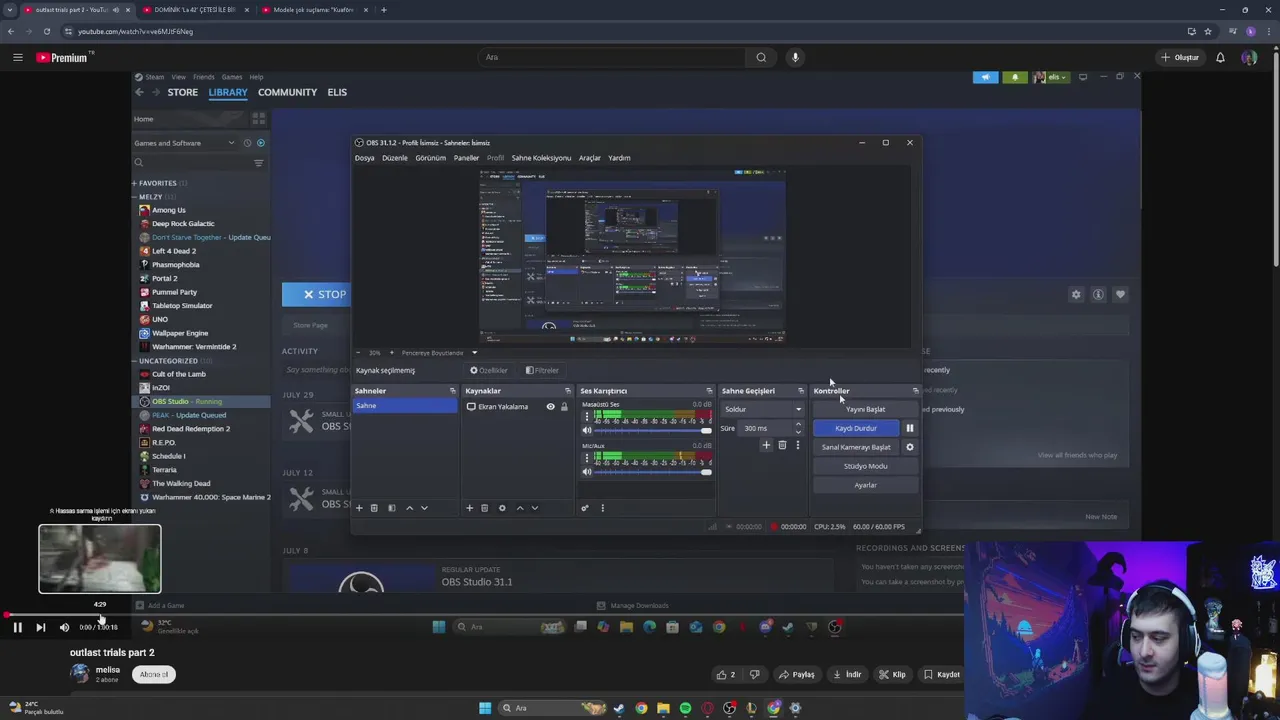Open the Araçlar menu in OBS
The image size is (1280, 720).
(590, 158)
